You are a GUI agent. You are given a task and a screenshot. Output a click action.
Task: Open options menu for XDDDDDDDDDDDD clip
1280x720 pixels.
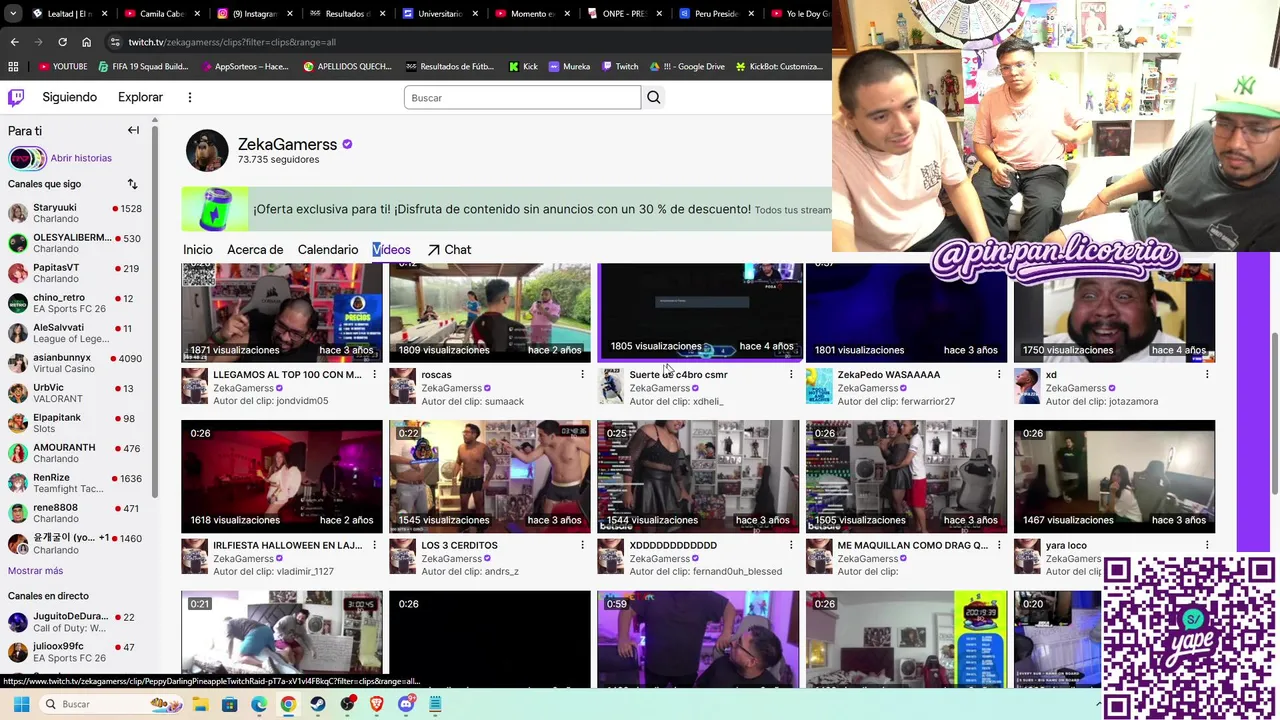tap(790, 545)
